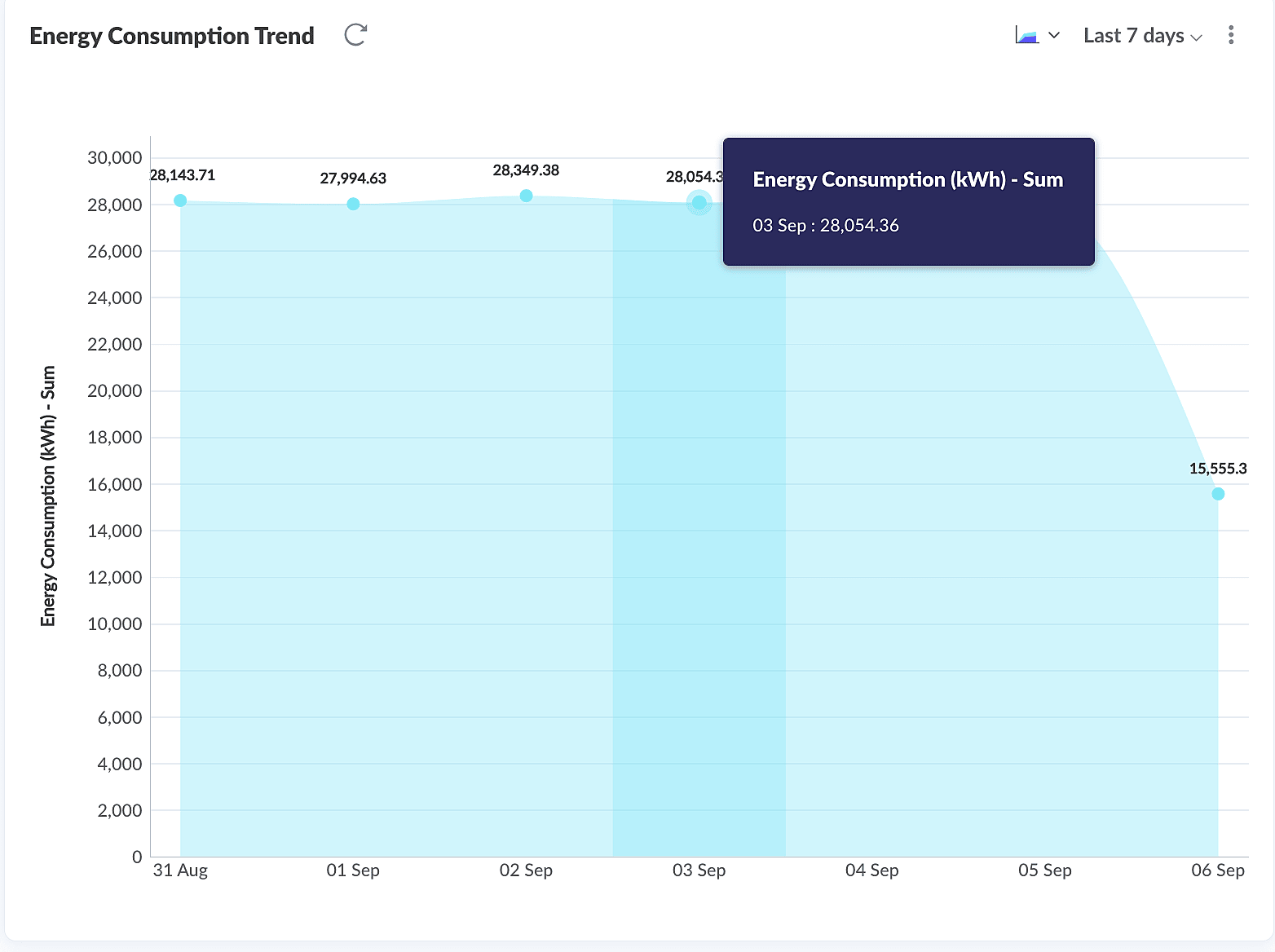Select the 01 Sep data point dot
This screenshot has height=952, width=1275.
tap(353, 204)
